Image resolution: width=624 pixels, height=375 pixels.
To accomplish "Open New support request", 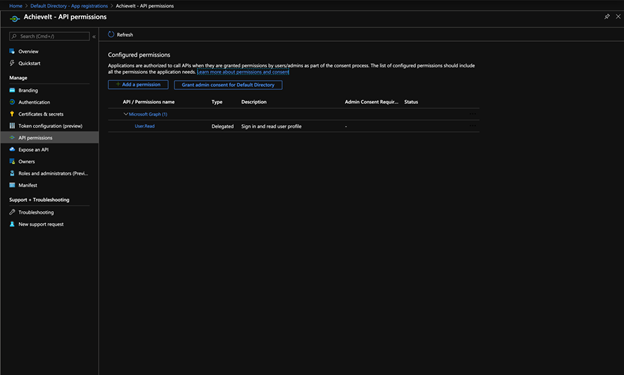I will pyautogui.click(x=41, y=225).
